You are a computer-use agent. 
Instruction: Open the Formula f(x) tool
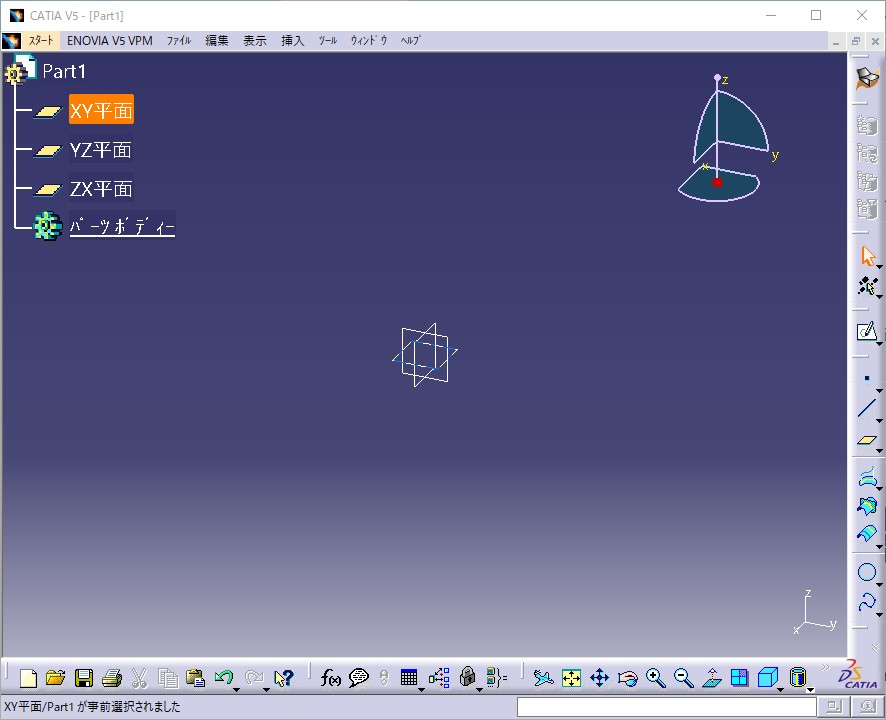tap(331, 678)
